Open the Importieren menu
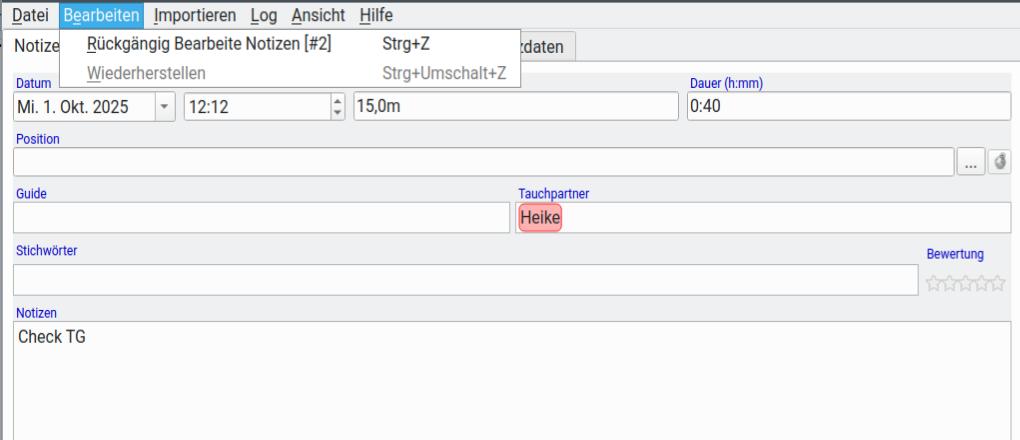1020x440 pixels. click(195, 15)
